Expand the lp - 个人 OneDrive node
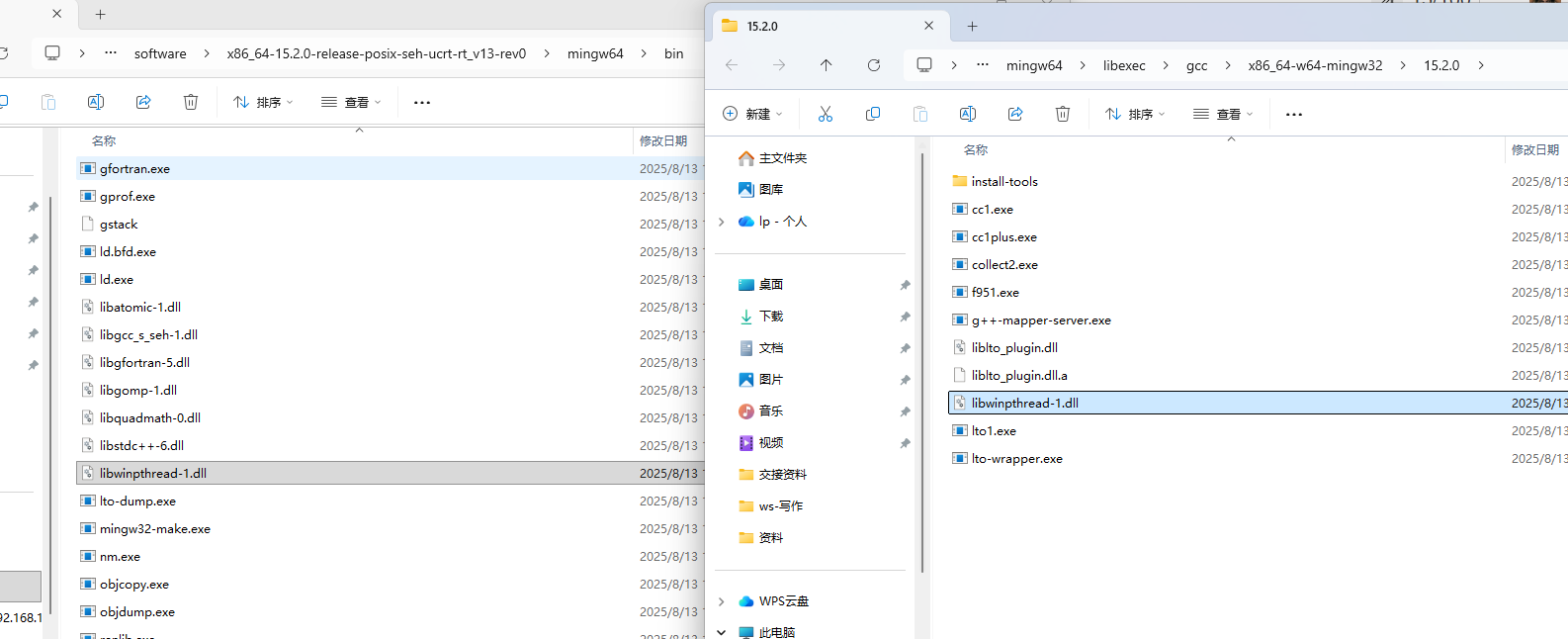This screenshot has height=639, width=1568. pyautogui.click(x=722, y=222)
